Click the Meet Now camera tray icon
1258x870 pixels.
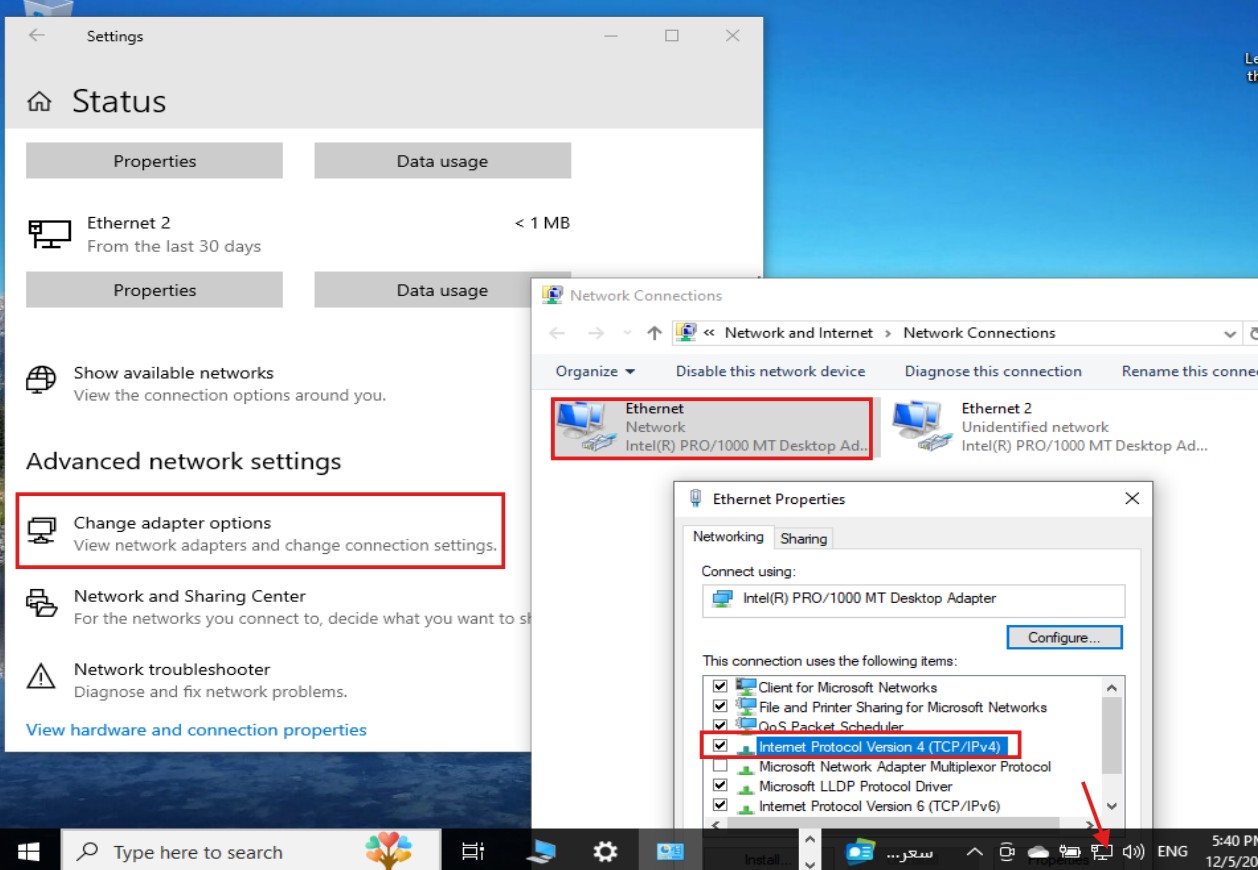pyautogui.click(x=1007, y=852)
